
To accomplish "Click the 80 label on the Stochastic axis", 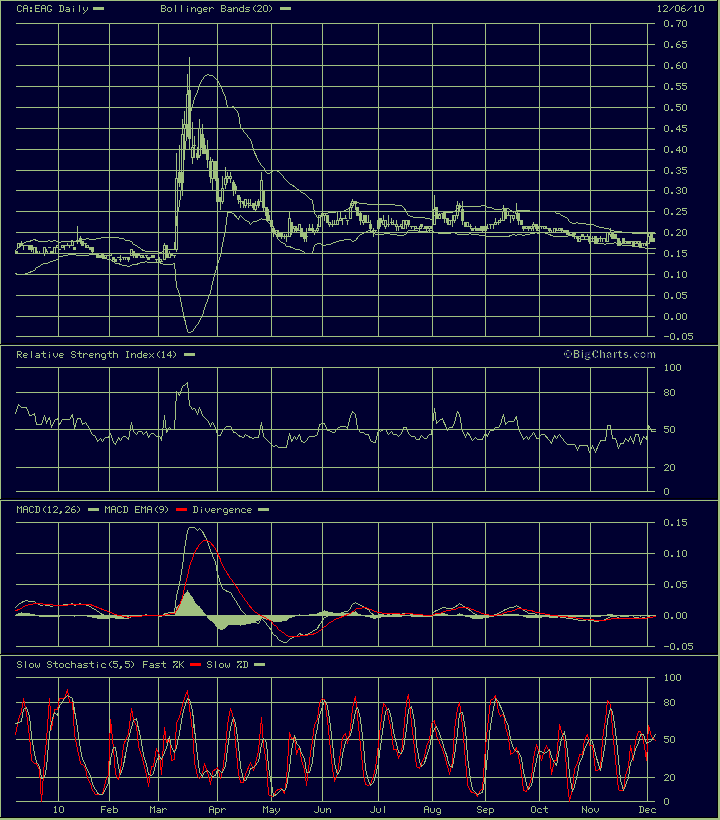I will (669, 703).
